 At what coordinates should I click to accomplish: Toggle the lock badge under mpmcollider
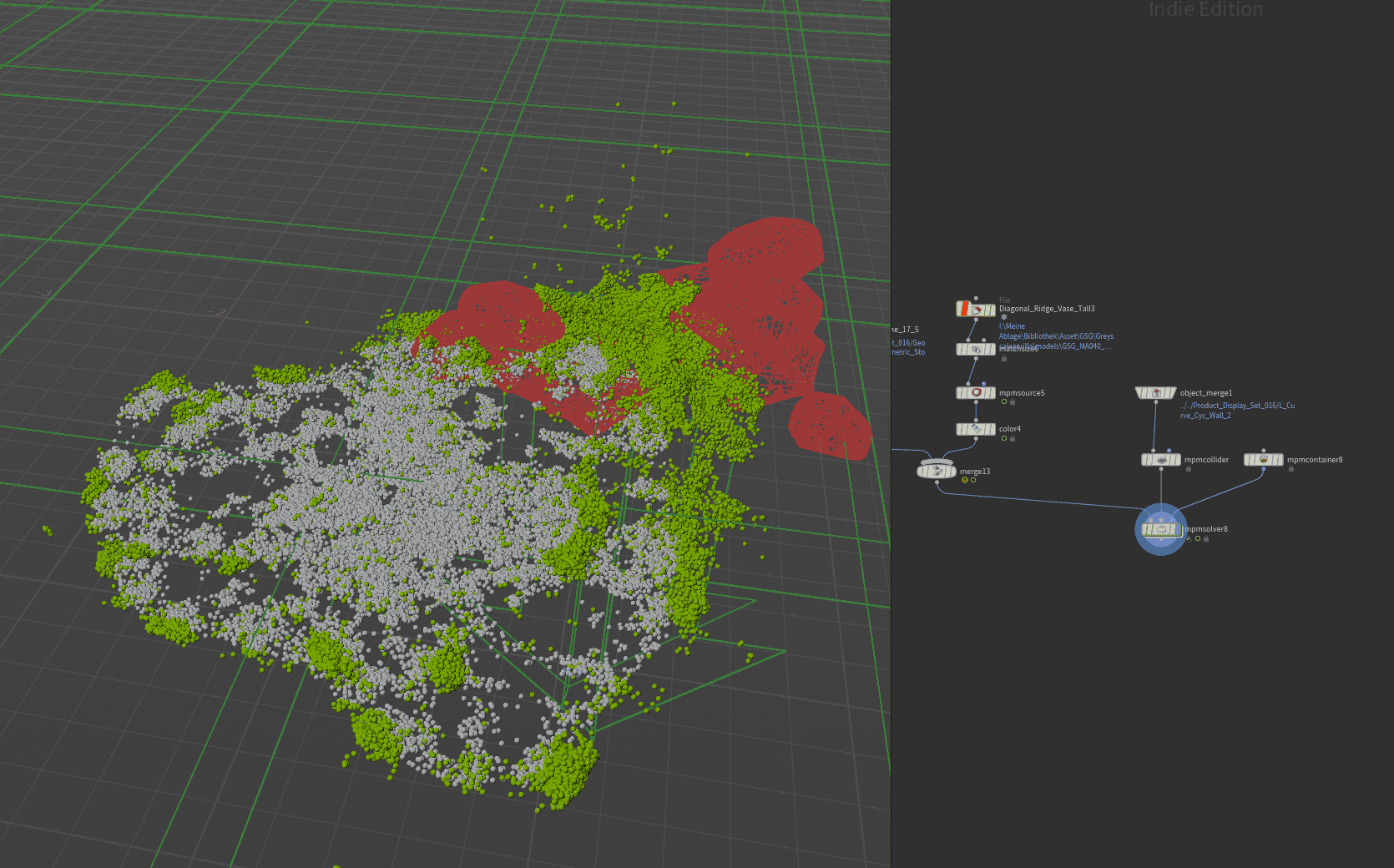coord(1188,468)
